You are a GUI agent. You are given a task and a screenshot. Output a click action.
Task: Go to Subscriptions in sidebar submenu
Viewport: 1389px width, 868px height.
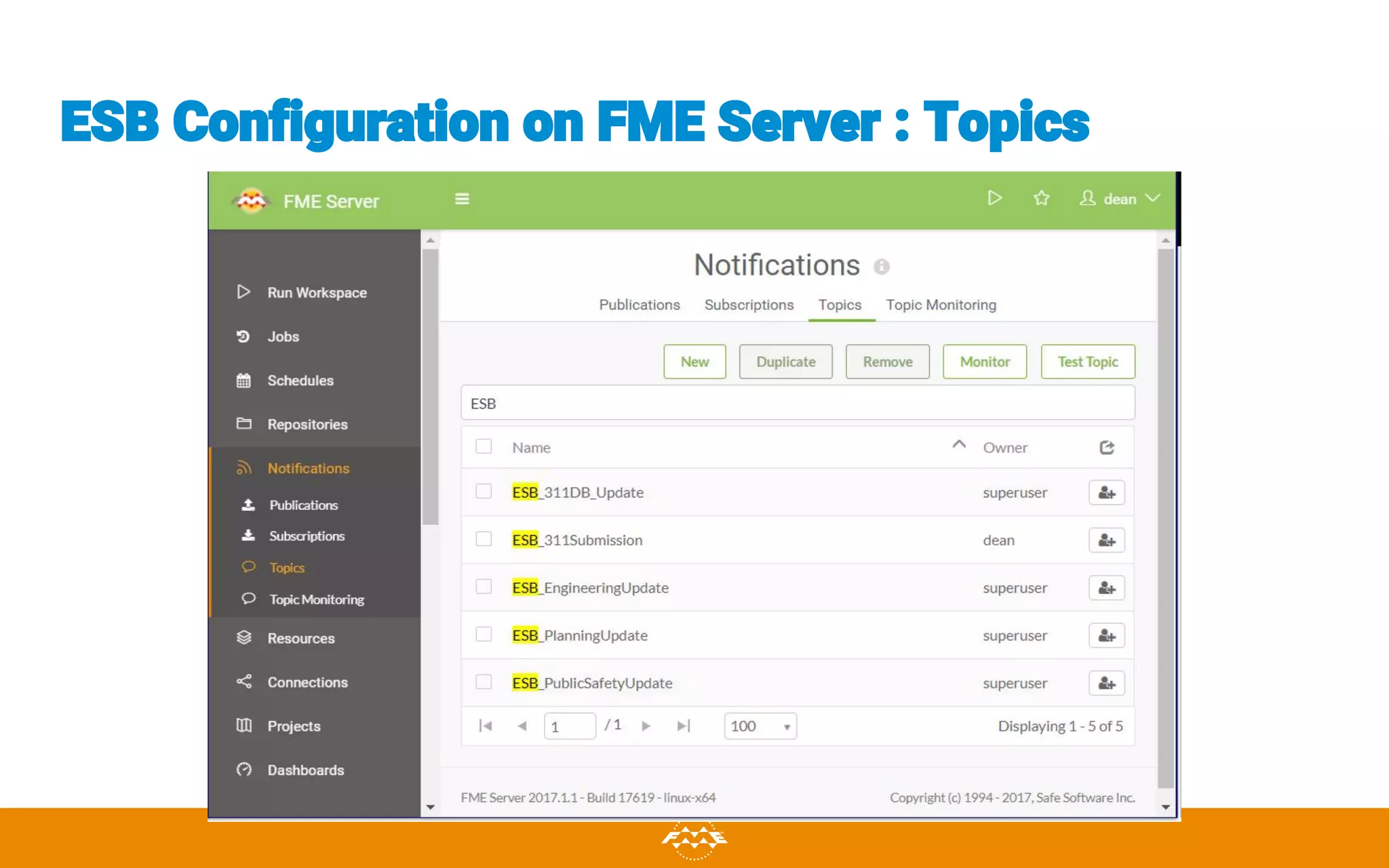[307, 536]
